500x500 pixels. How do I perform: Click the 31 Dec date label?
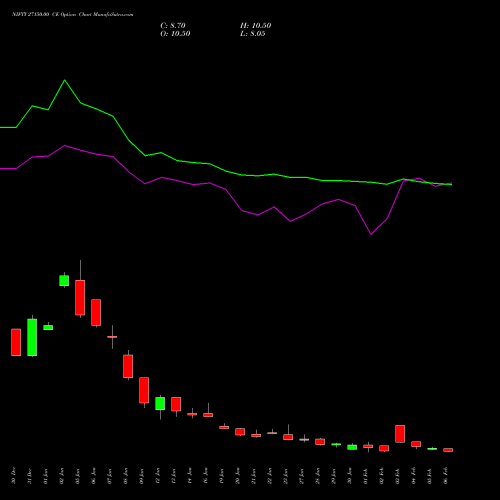[30, 476]
